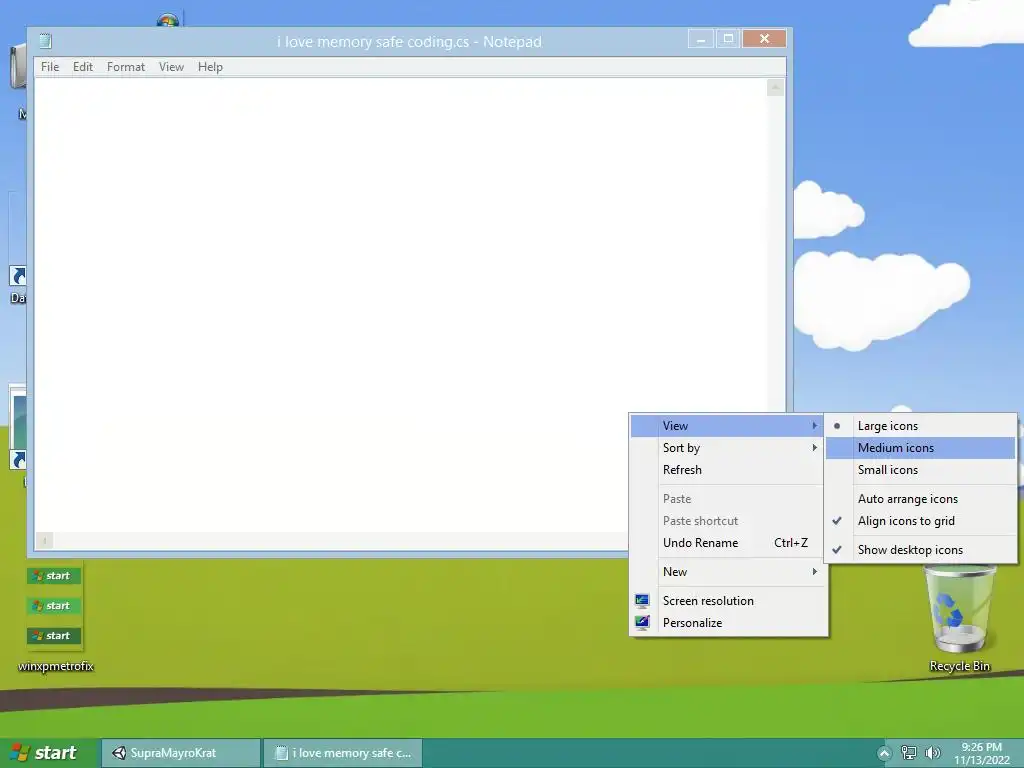Open Personalize from context menu
This screenshot has height=768, width=1024.
tap(726, 623)
